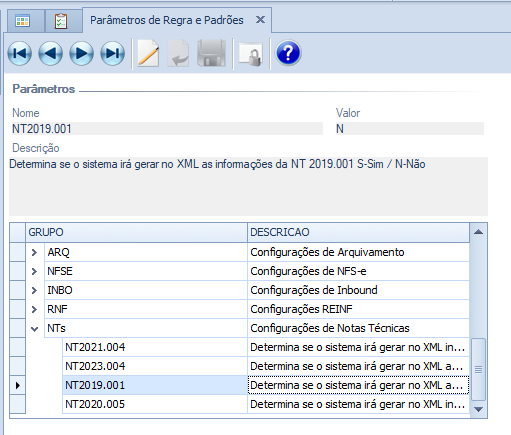Jump to last record navigation button
This screenshot has width=511, height=435.
pos(113,53)
